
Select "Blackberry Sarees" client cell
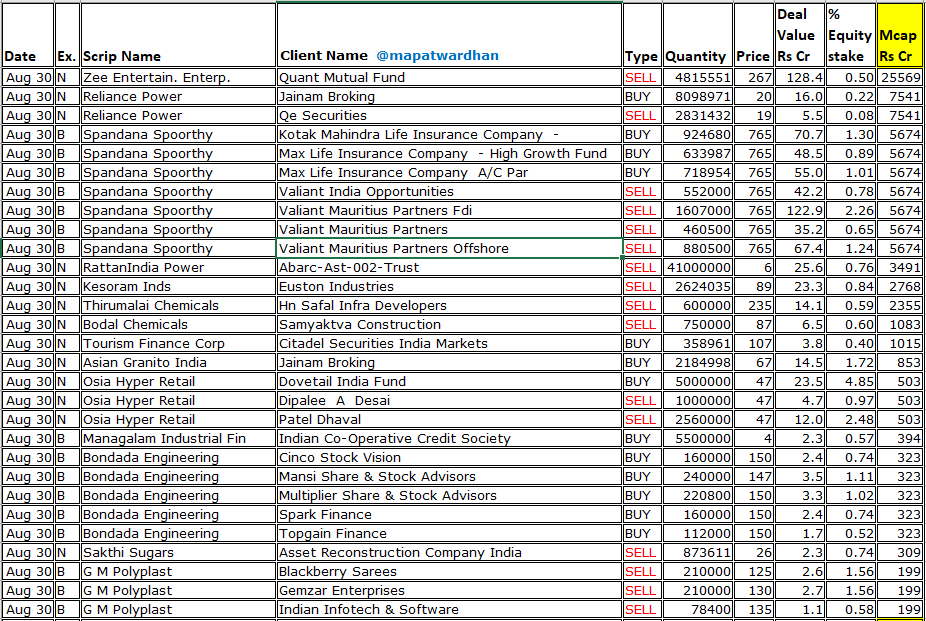(449, 571)
